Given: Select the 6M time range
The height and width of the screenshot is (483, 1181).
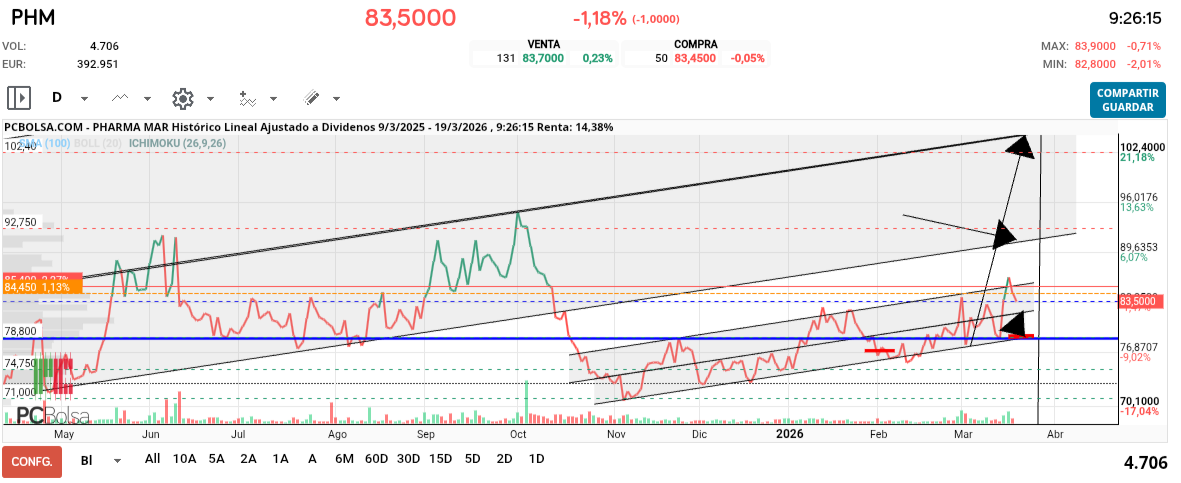Looking at the screenshot, I should point(344,458).
